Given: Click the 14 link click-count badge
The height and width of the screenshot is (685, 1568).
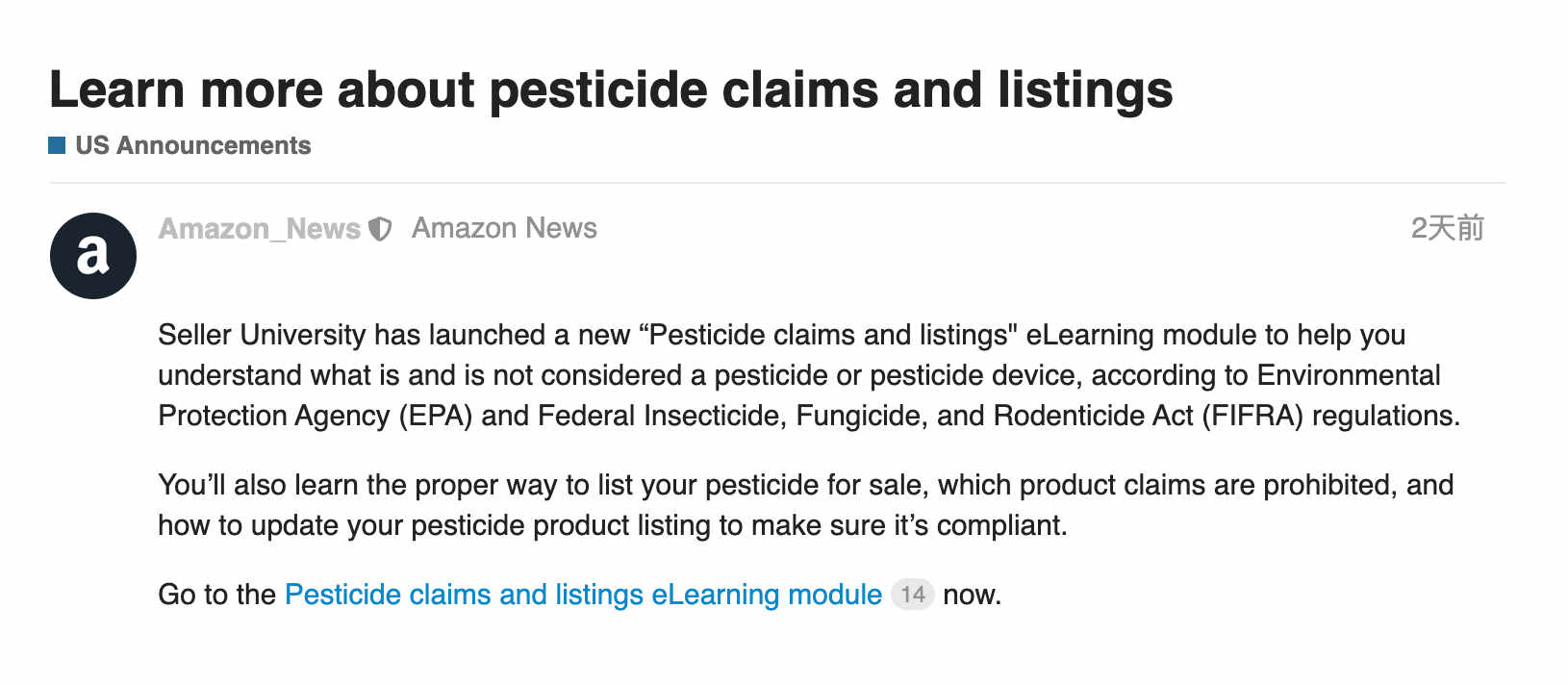Looking at the screenshot, I should (912, 595).
